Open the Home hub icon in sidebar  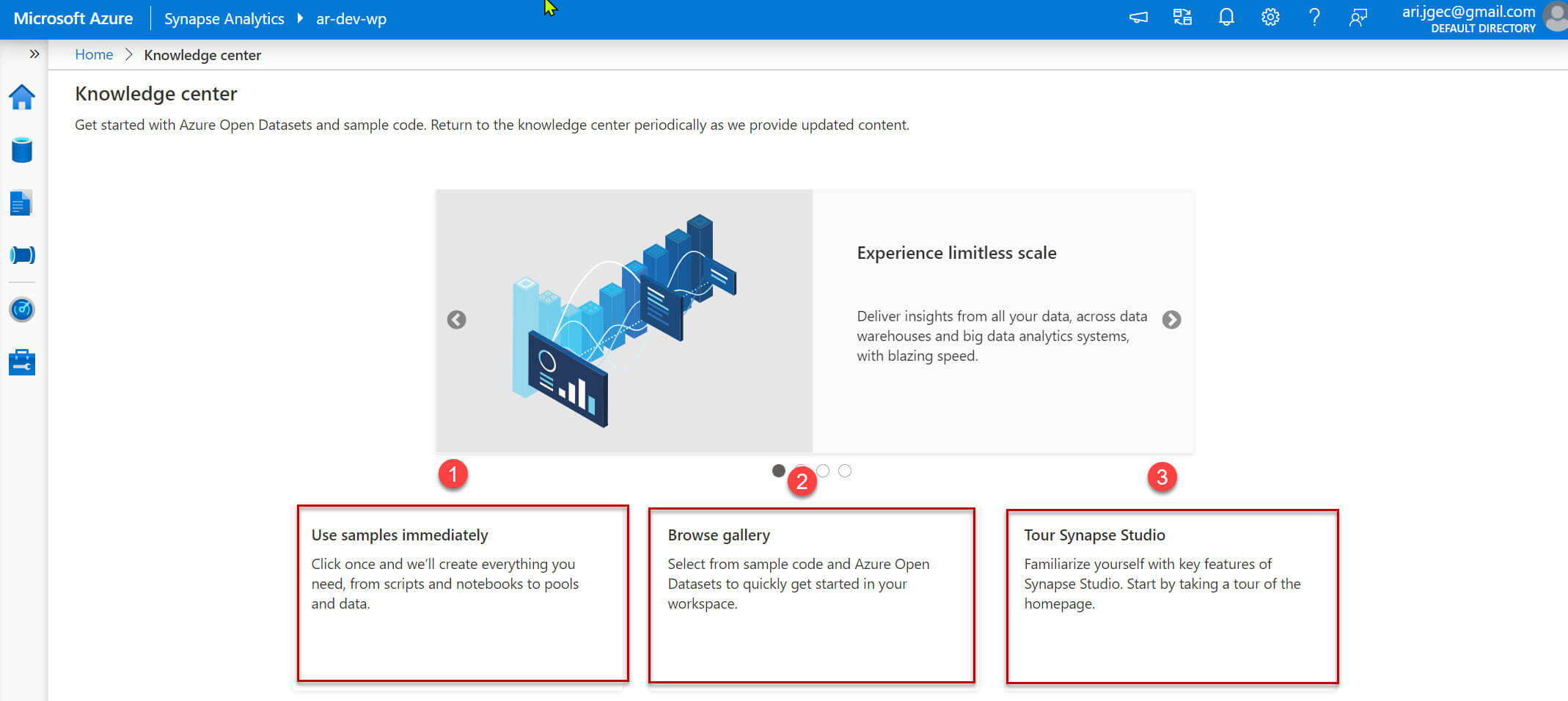(x=22, y=98)
